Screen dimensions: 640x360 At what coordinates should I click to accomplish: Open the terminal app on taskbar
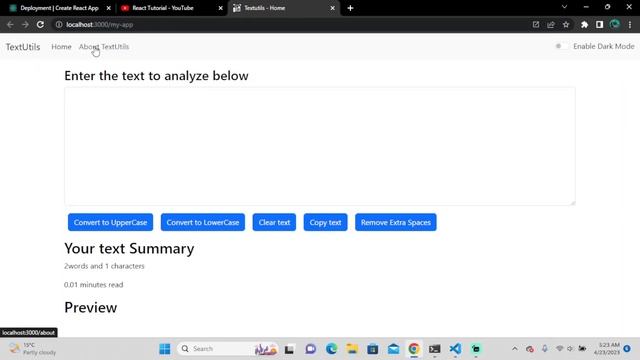click(435, 349)
